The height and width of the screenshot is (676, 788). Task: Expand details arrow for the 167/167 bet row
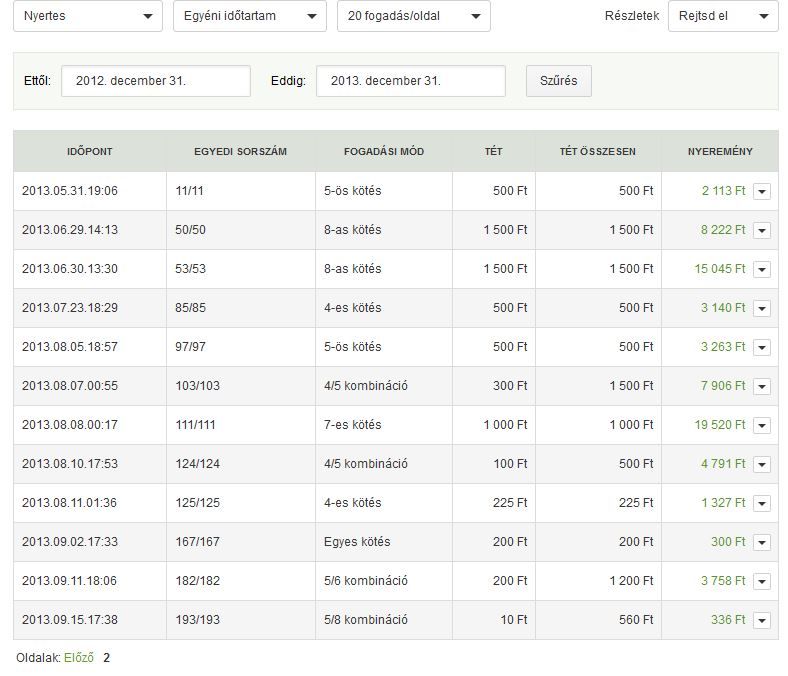tap(762, 542)
